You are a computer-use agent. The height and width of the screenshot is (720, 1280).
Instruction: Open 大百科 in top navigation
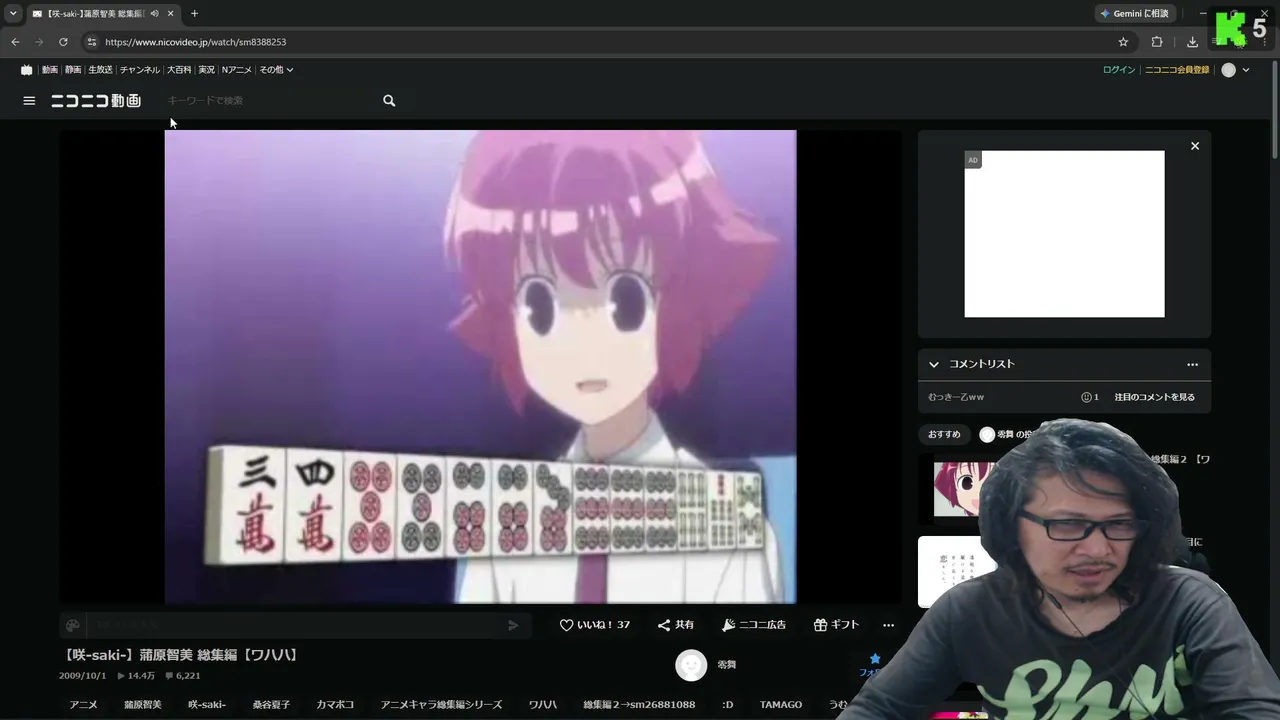[179, 70]
